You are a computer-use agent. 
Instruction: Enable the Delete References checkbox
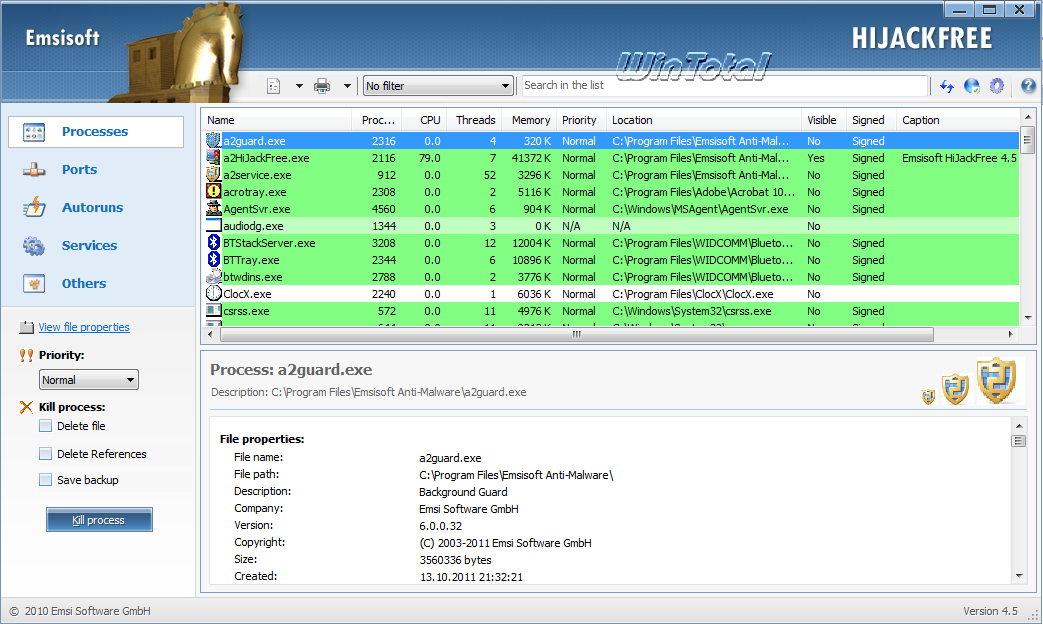[45, 454]
